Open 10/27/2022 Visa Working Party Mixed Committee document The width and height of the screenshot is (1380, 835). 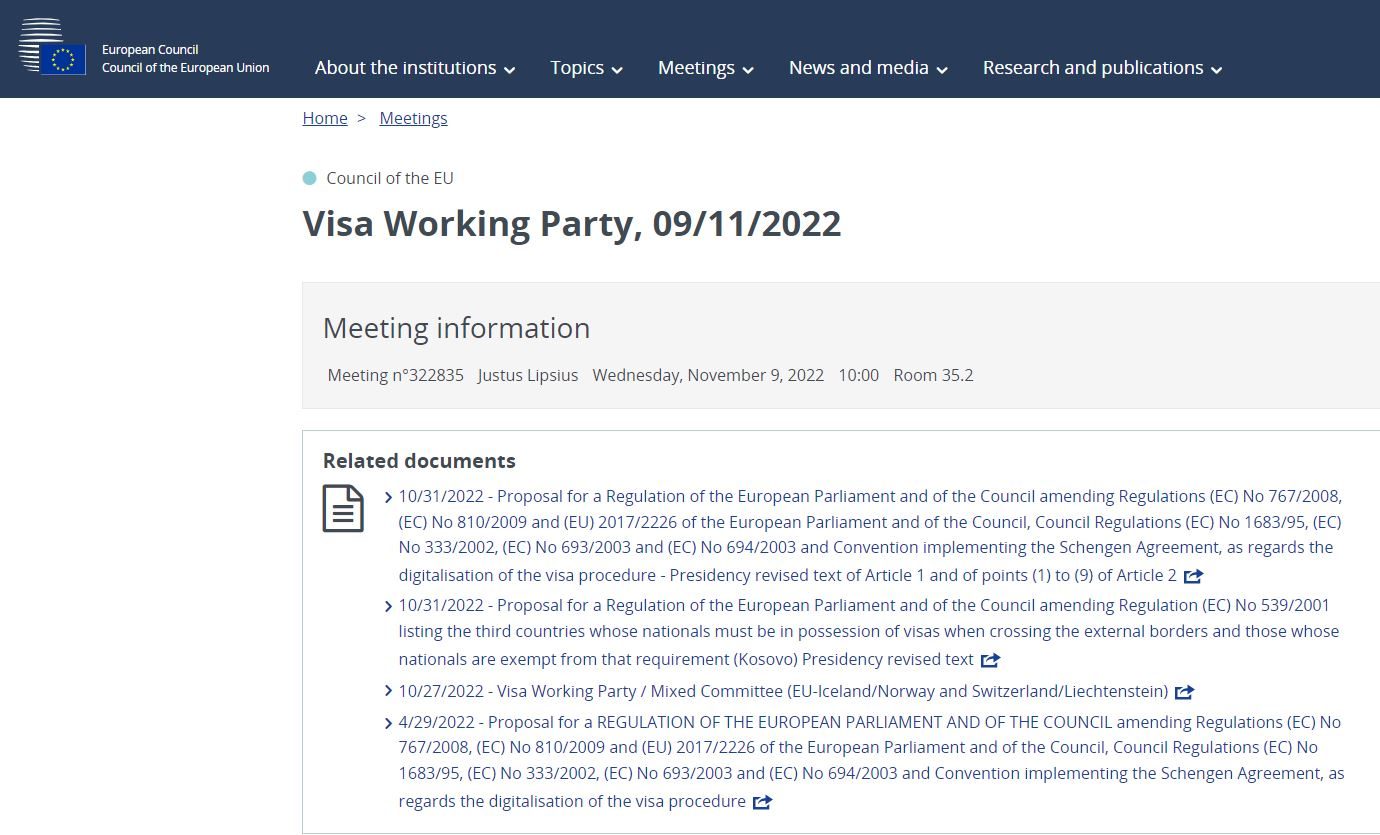(783, 691)
